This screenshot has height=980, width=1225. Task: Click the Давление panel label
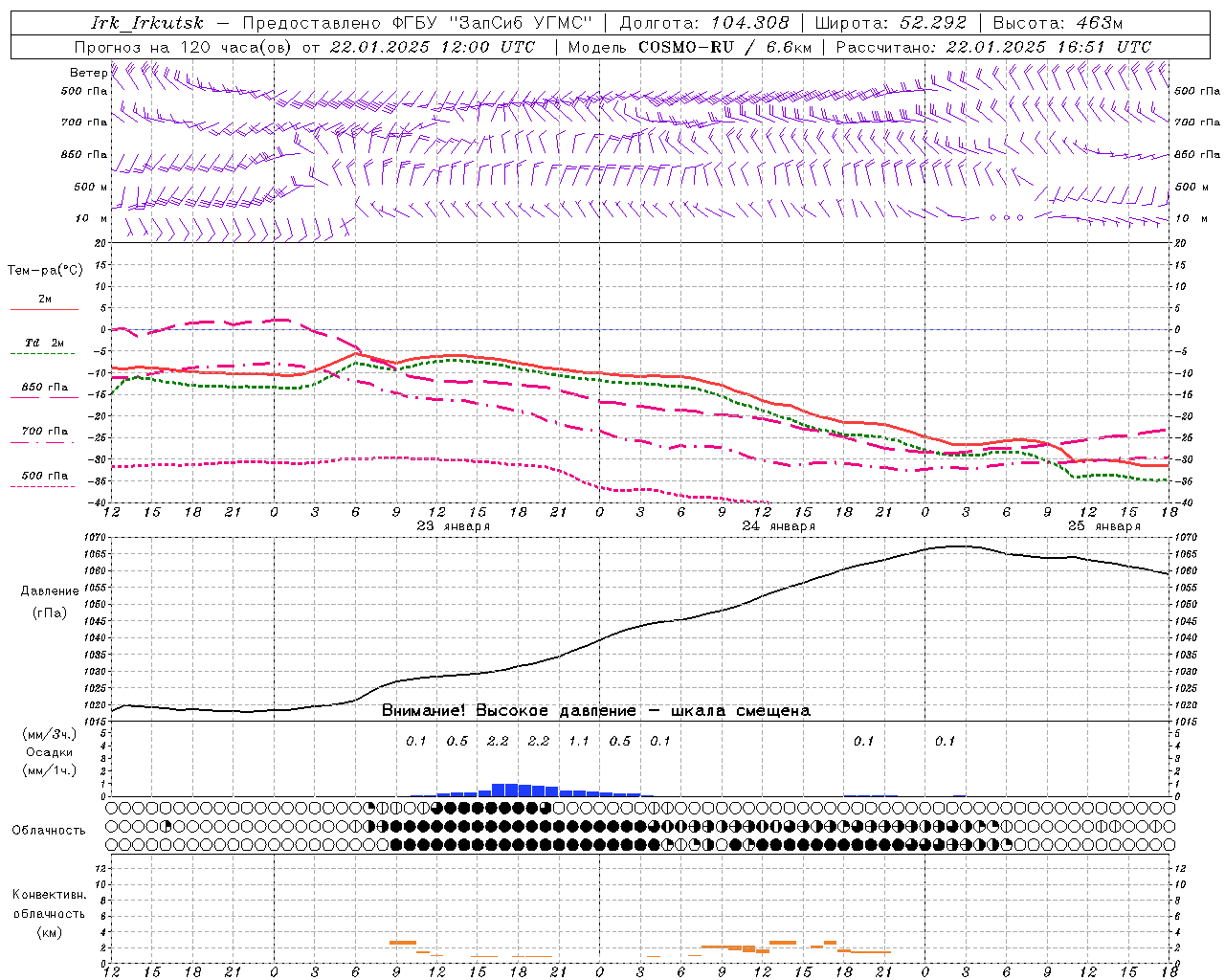point(50,591)
